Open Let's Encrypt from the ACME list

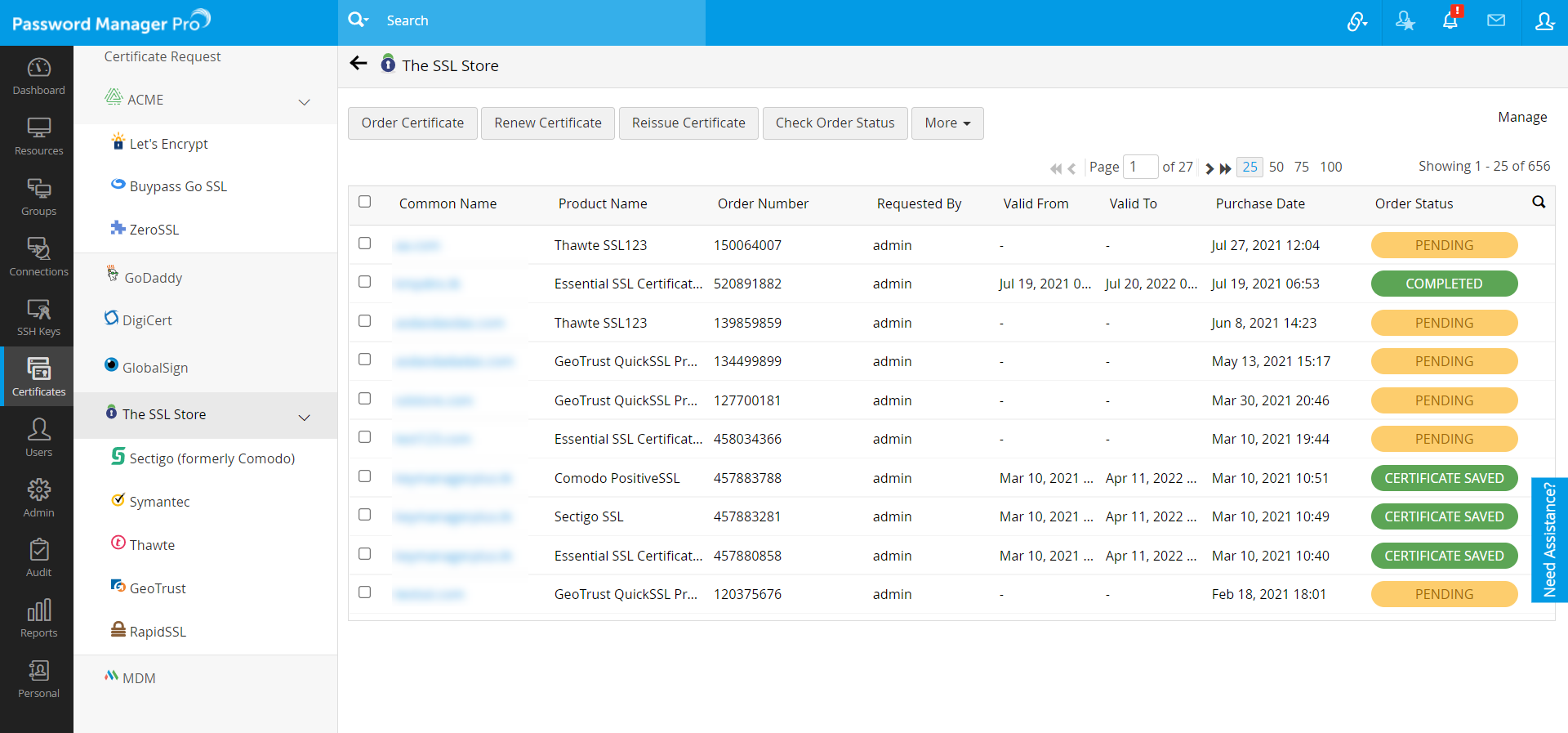[168, 144]
